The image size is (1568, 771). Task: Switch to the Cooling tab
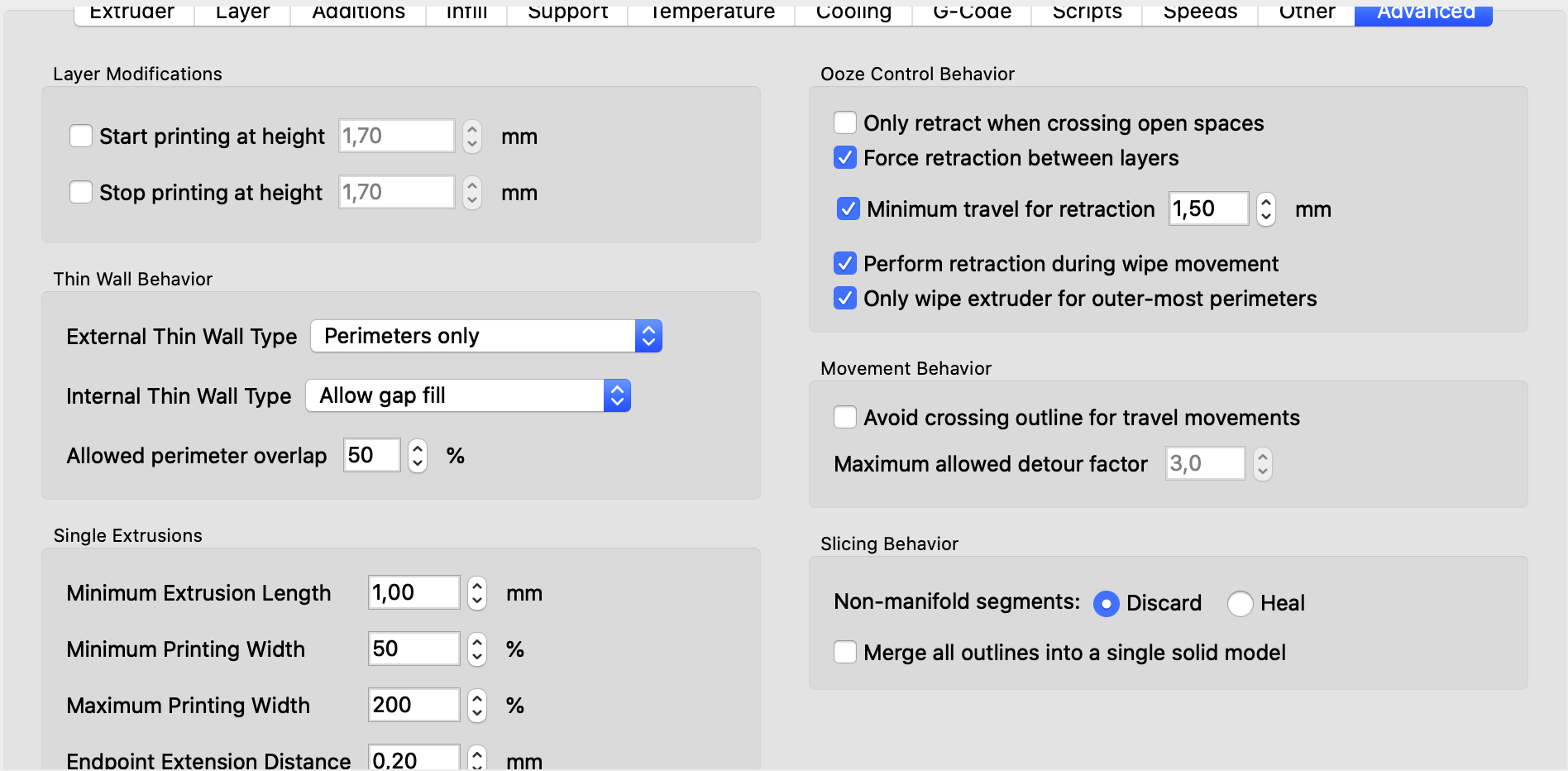tap(853, 13)
